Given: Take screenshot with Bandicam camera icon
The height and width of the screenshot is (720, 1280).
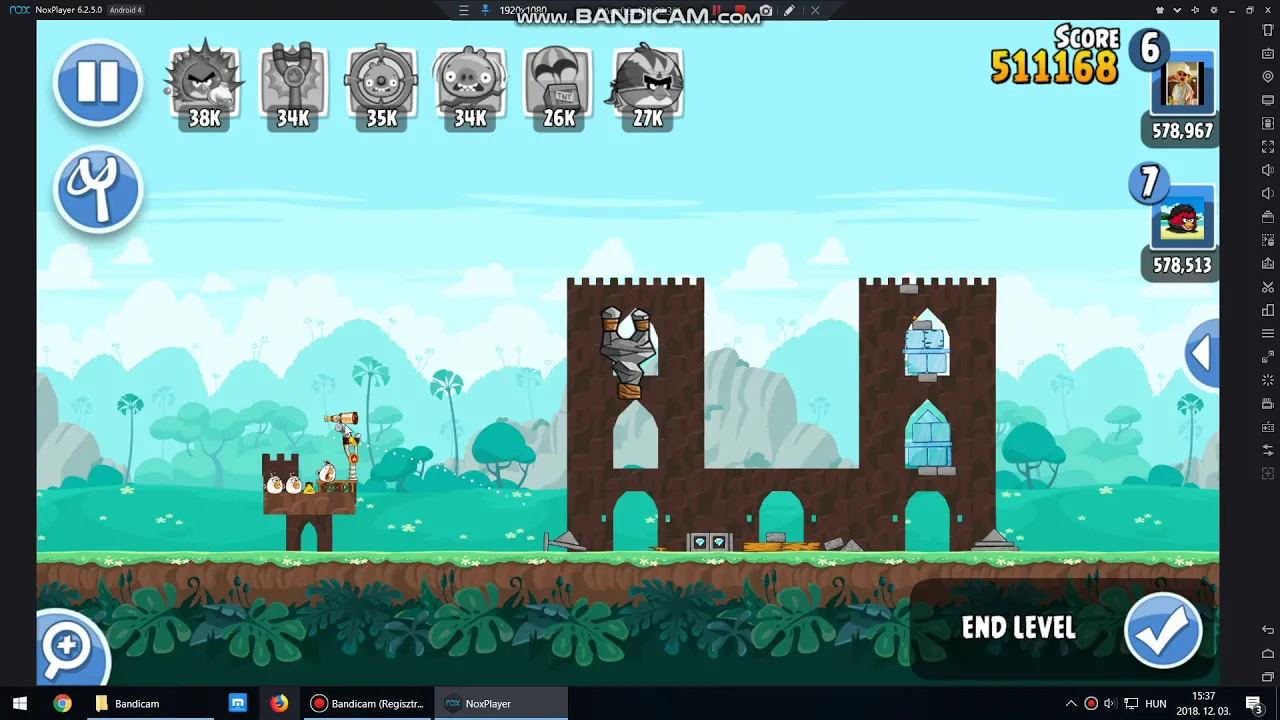Looking at the screenshot, I should click(766, 11).
